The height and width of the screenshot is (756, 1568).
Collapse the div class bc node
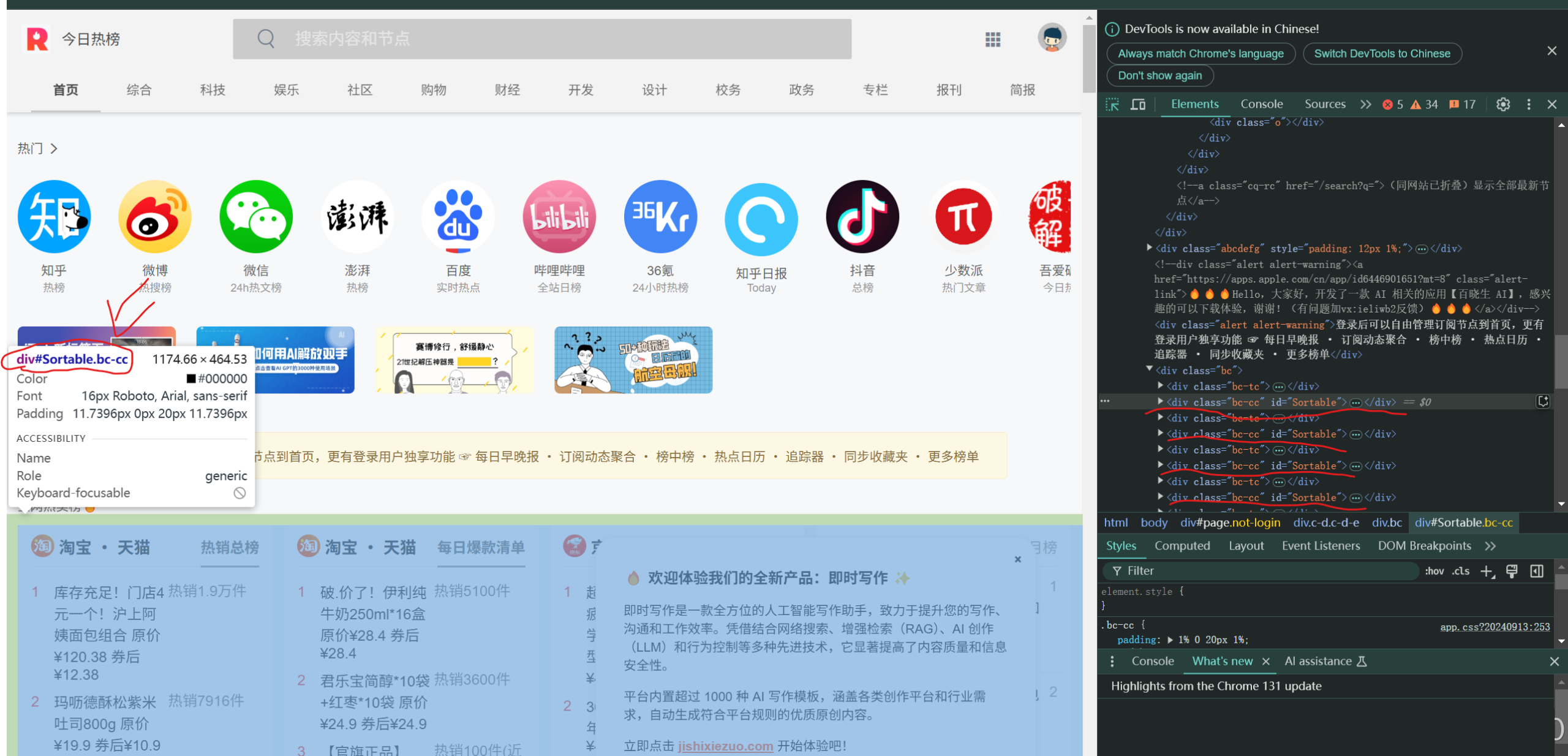click(1149, 369)
